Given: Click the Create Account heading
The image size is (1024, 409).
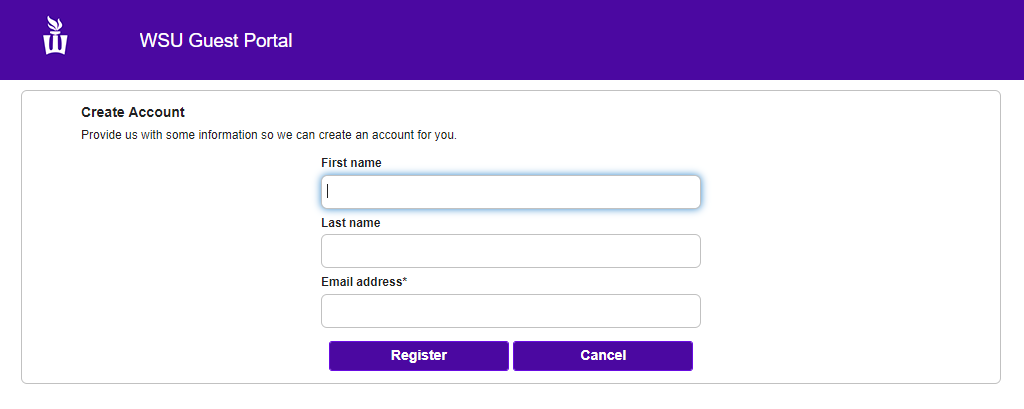Looking at the screenshot, I should click(x=133, y=113).
